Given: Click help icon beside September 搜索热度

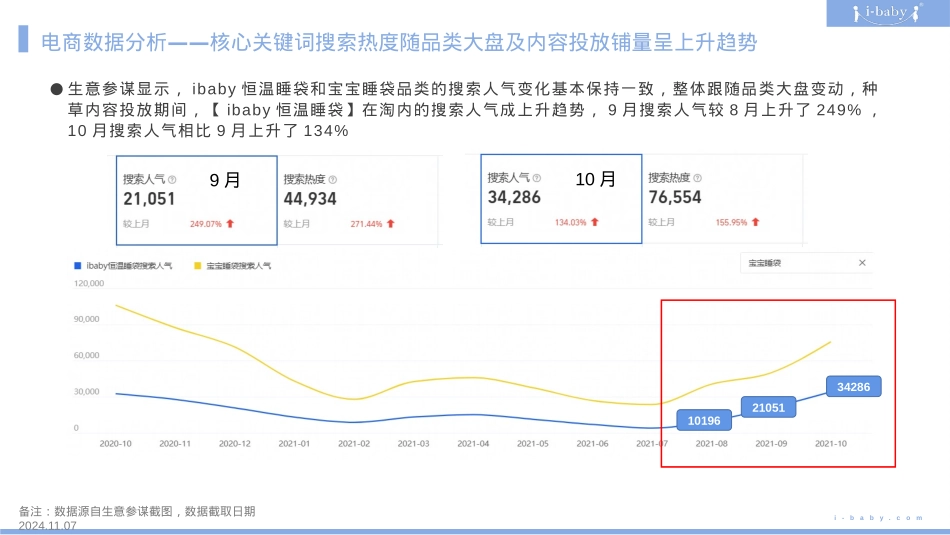Looking at the screenshot, I should point(333,180).
